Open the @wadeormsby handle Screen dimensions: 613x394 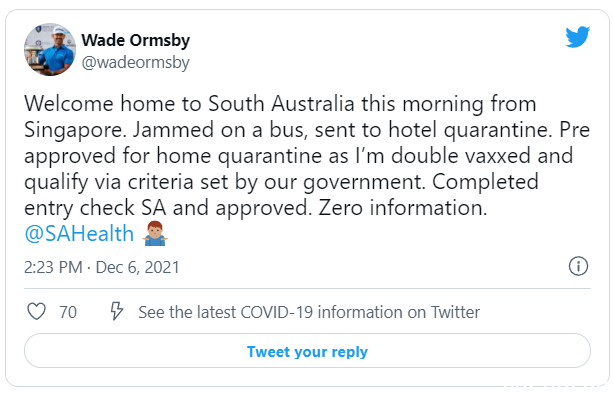point(135,63)
